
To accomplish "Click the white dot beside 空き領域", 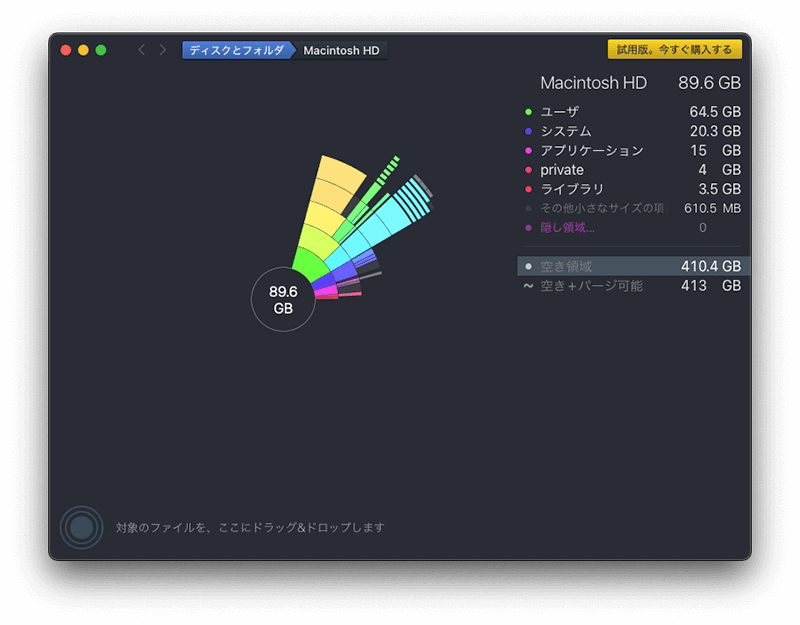I will coord(529,266).
